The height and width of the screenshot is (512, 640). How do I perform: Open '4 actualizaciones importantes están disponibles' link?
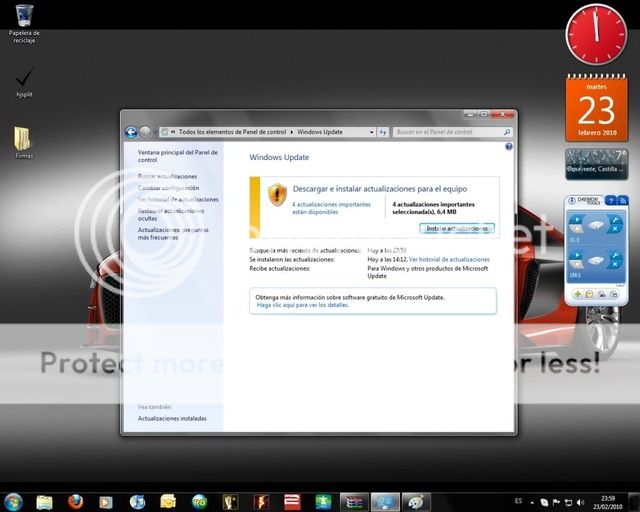[x=331, y=208]
